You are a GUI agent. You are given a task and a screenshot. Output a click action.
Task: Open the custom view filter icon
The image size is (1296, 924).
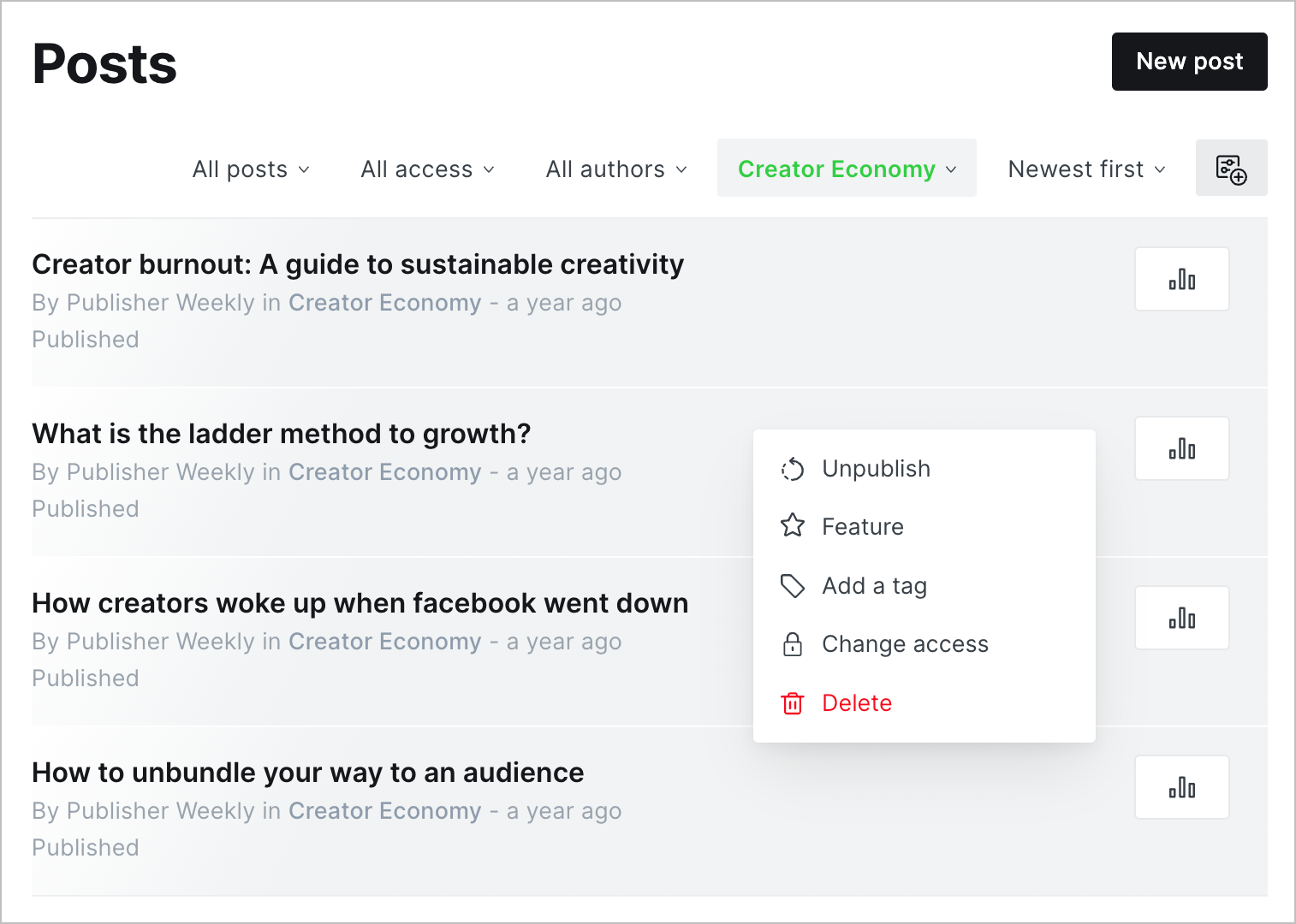click(x=1231, y=169)
